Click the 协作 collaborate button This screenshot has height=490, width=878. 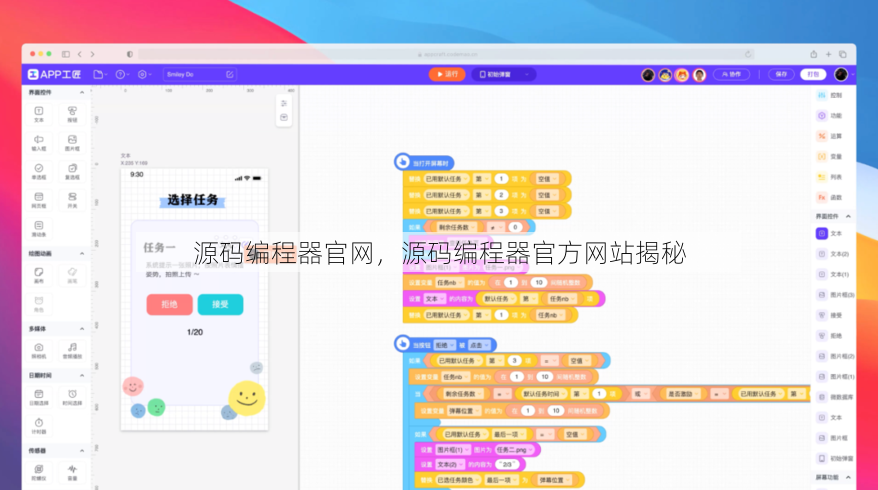click(731, 74)
